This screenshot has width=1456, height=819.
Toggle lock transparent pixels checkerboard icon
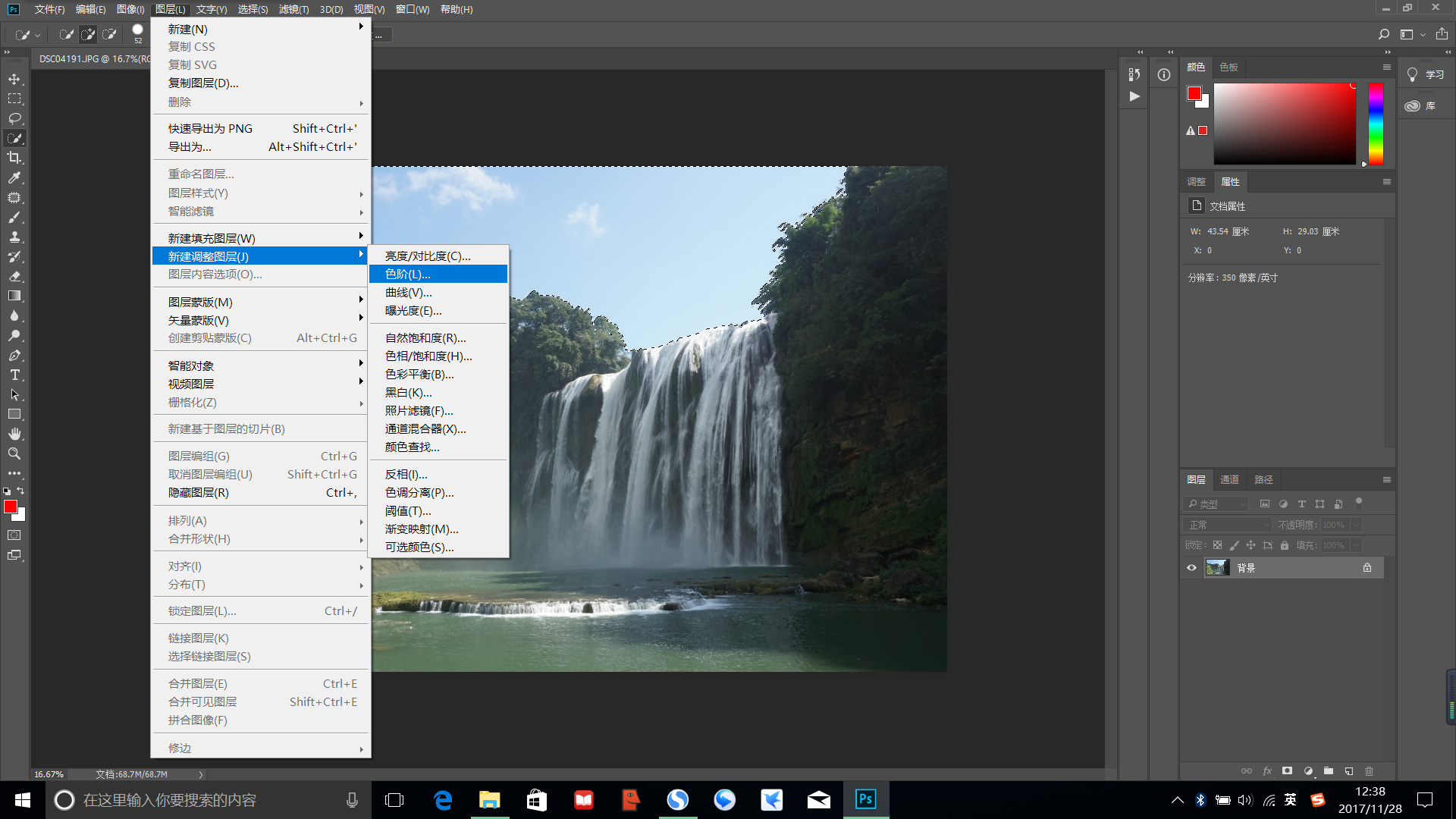tap(1217, 545)
